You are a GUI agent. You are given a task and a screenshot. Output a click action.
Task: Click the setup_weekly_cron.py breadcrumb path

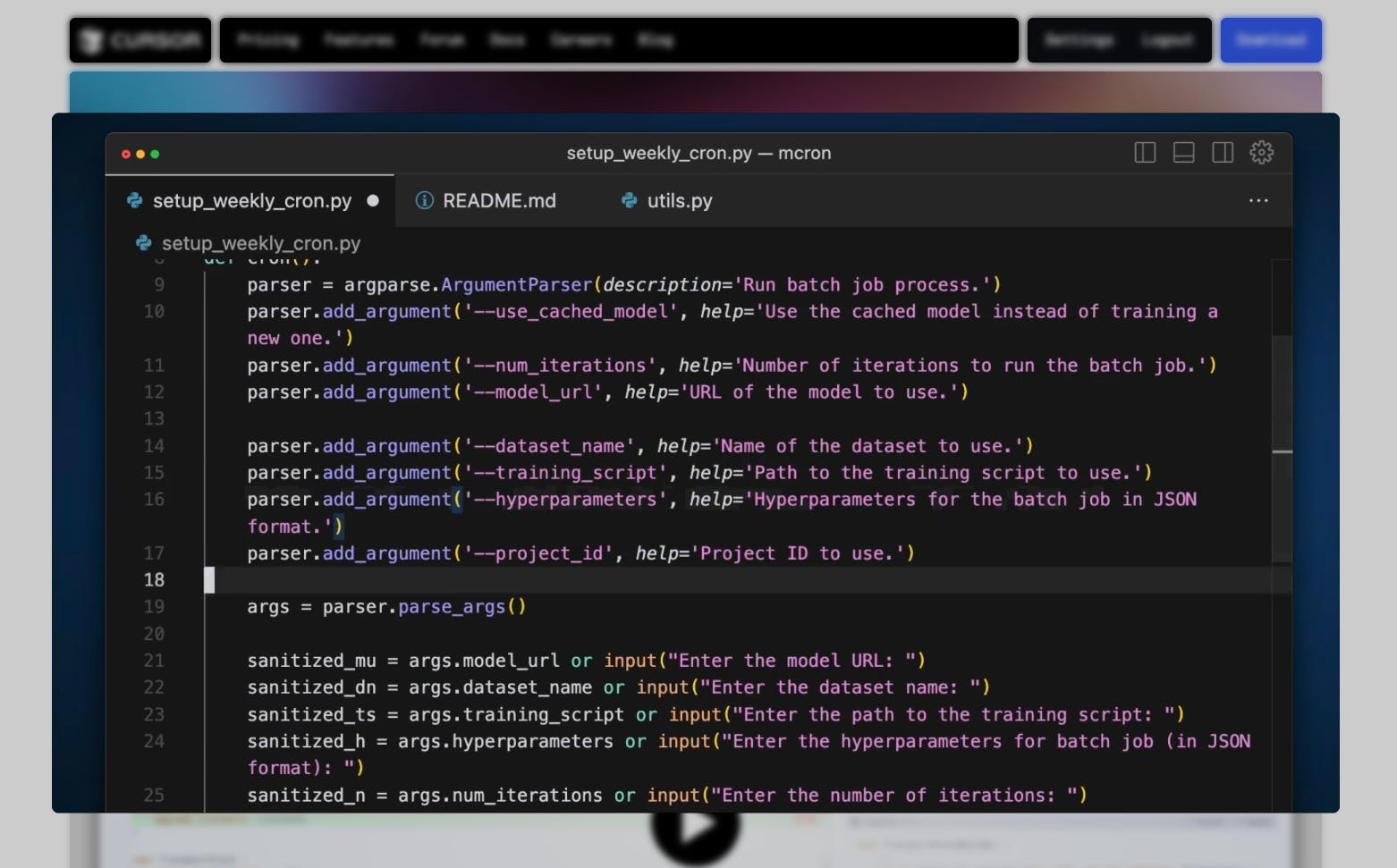(260, 243)
